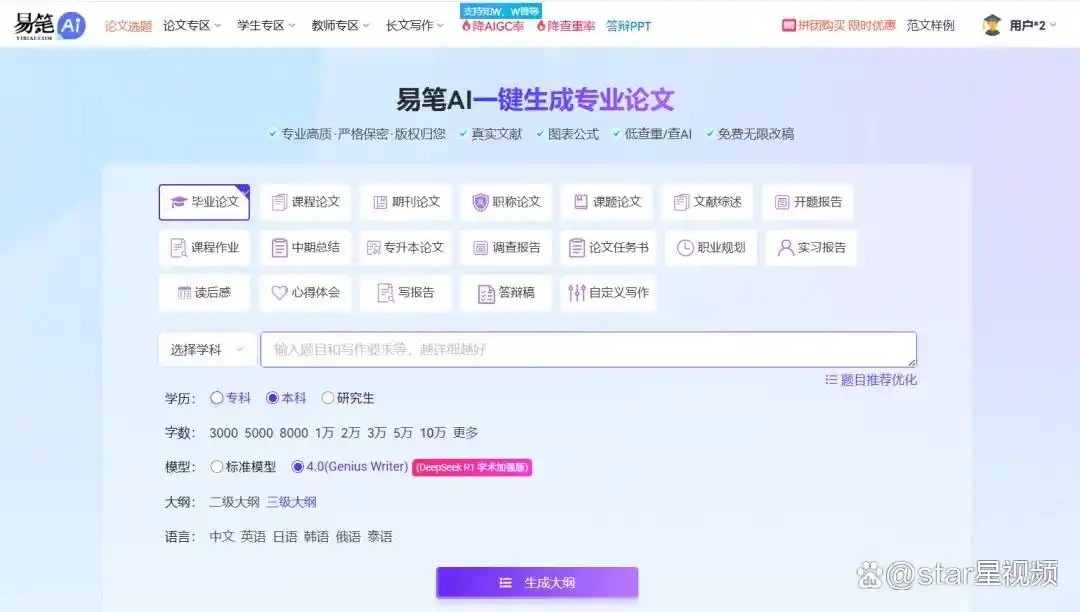Select the 专科 education radio button
The image size is (1080, 612).
pos(217,398)
